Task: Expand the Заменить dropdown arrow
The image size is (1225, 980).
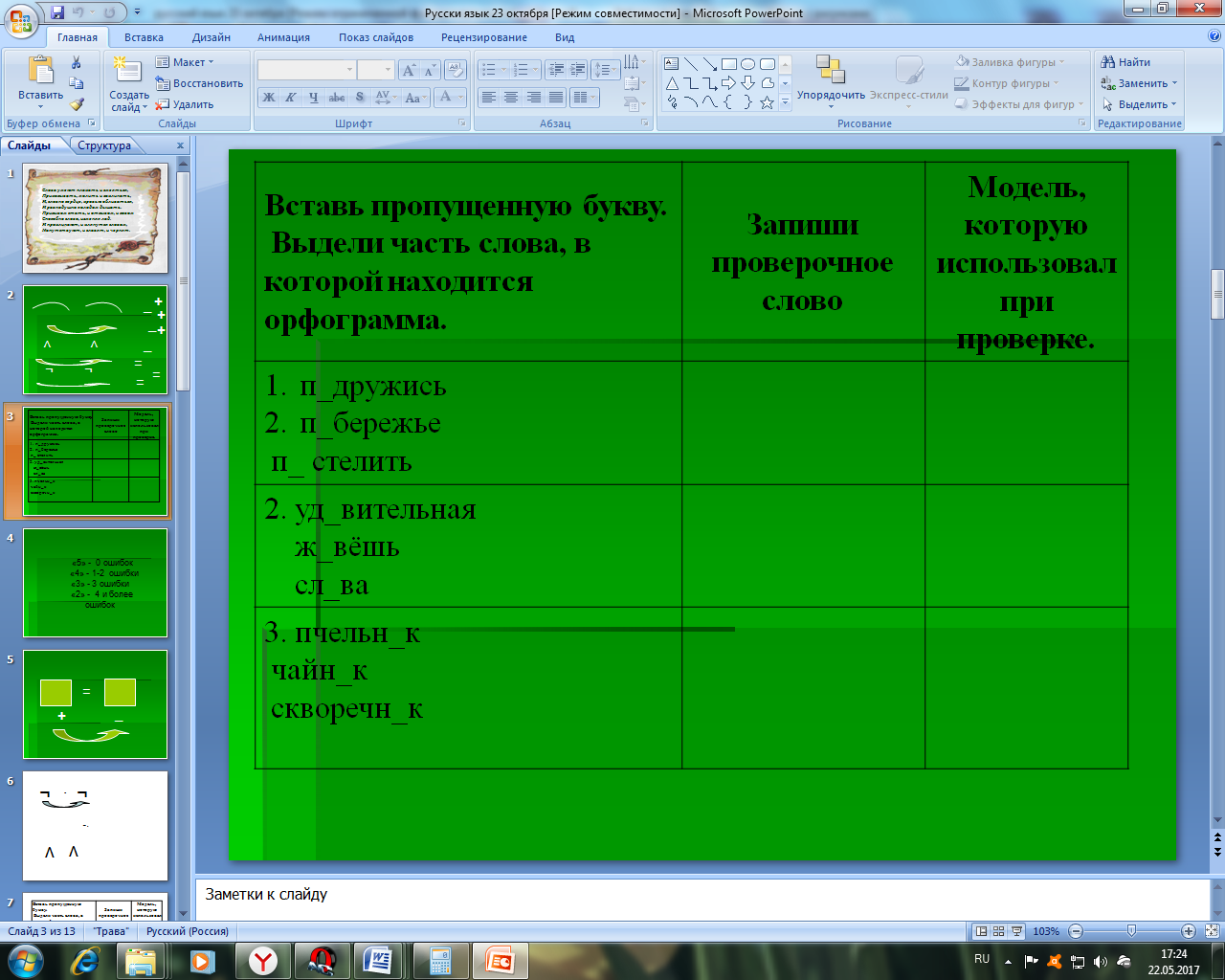Action: pos(1174,83)
